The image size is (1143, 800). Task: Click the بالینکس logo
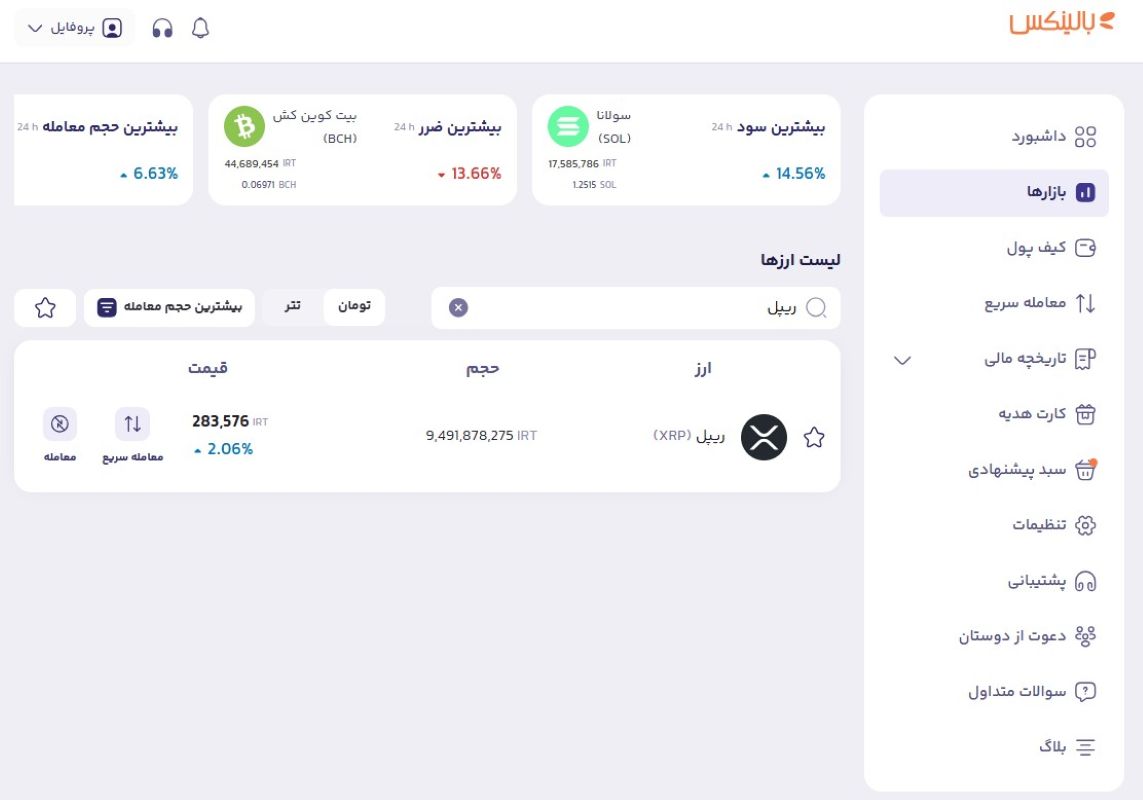(1061, 23)
